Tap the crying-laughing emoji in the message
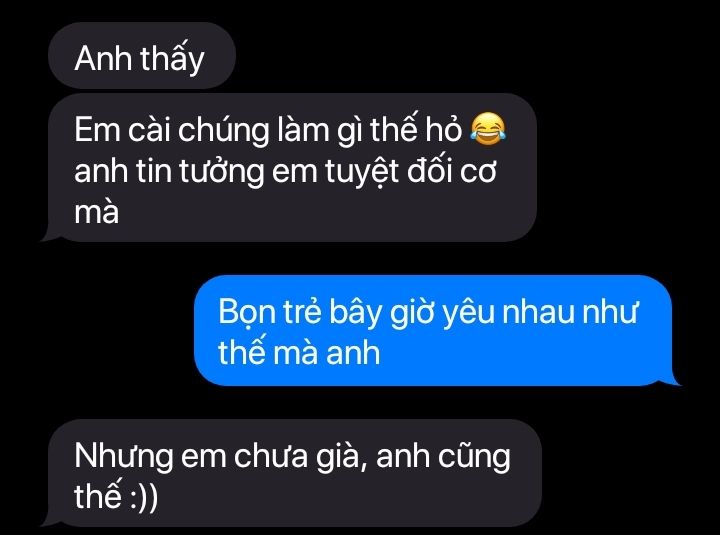 point(488,129)
